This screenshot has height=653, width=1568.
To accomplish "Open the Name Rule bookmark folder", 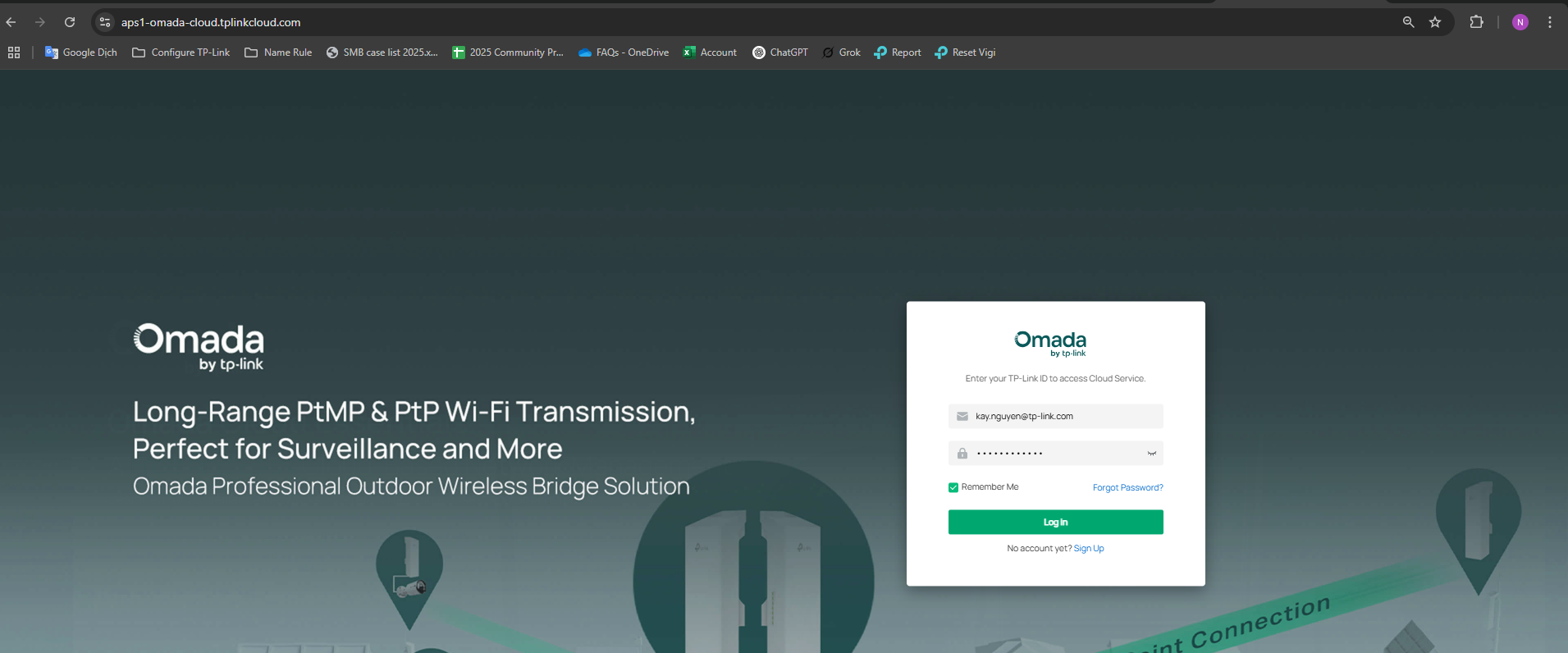I will [278, 53].
